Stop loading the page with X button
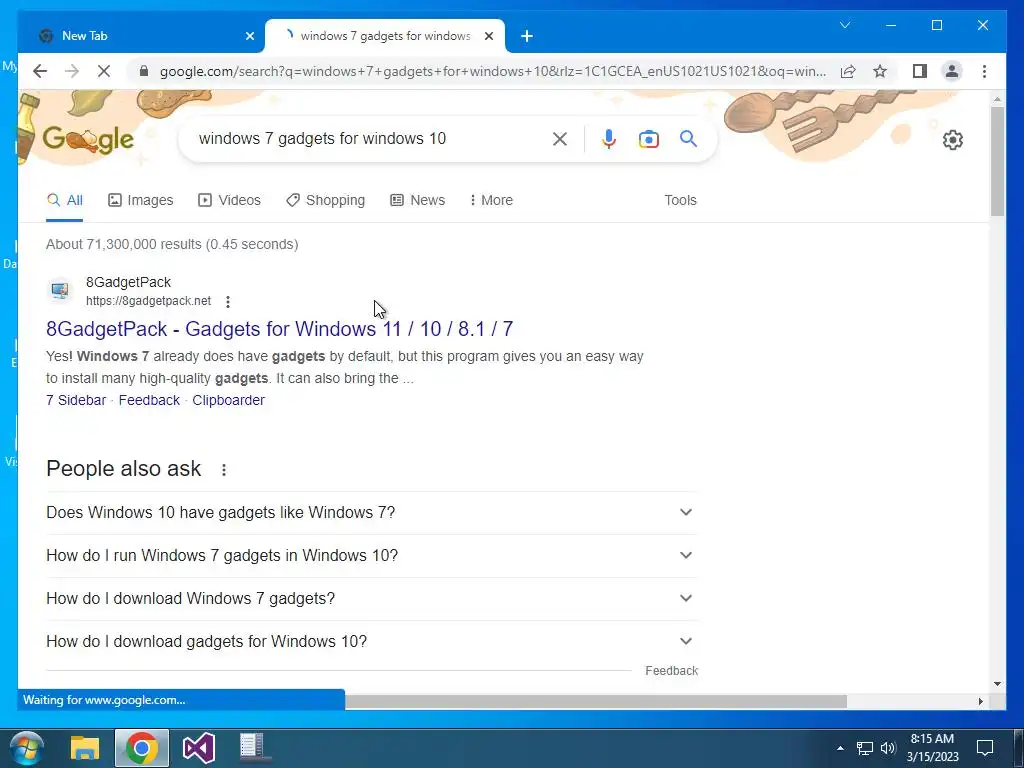The image size is (1024, 768). coord(104,71)
